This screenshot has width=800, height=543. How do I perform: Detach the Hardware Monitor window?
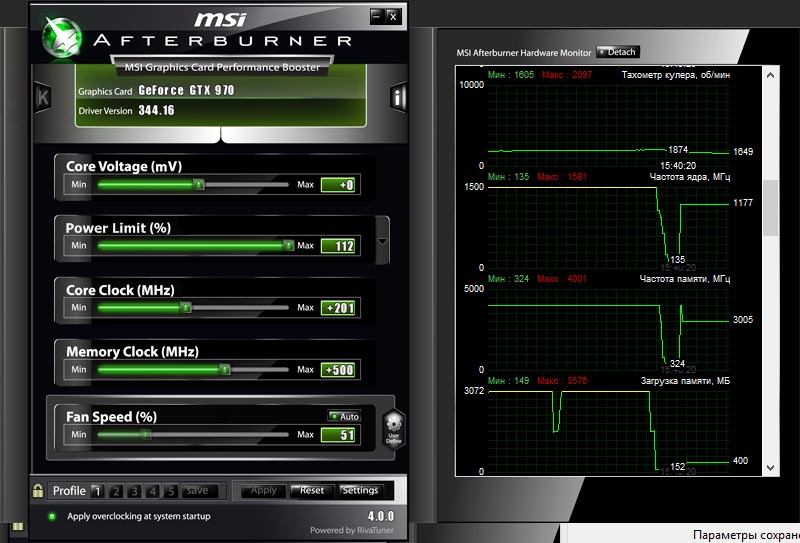618,52
